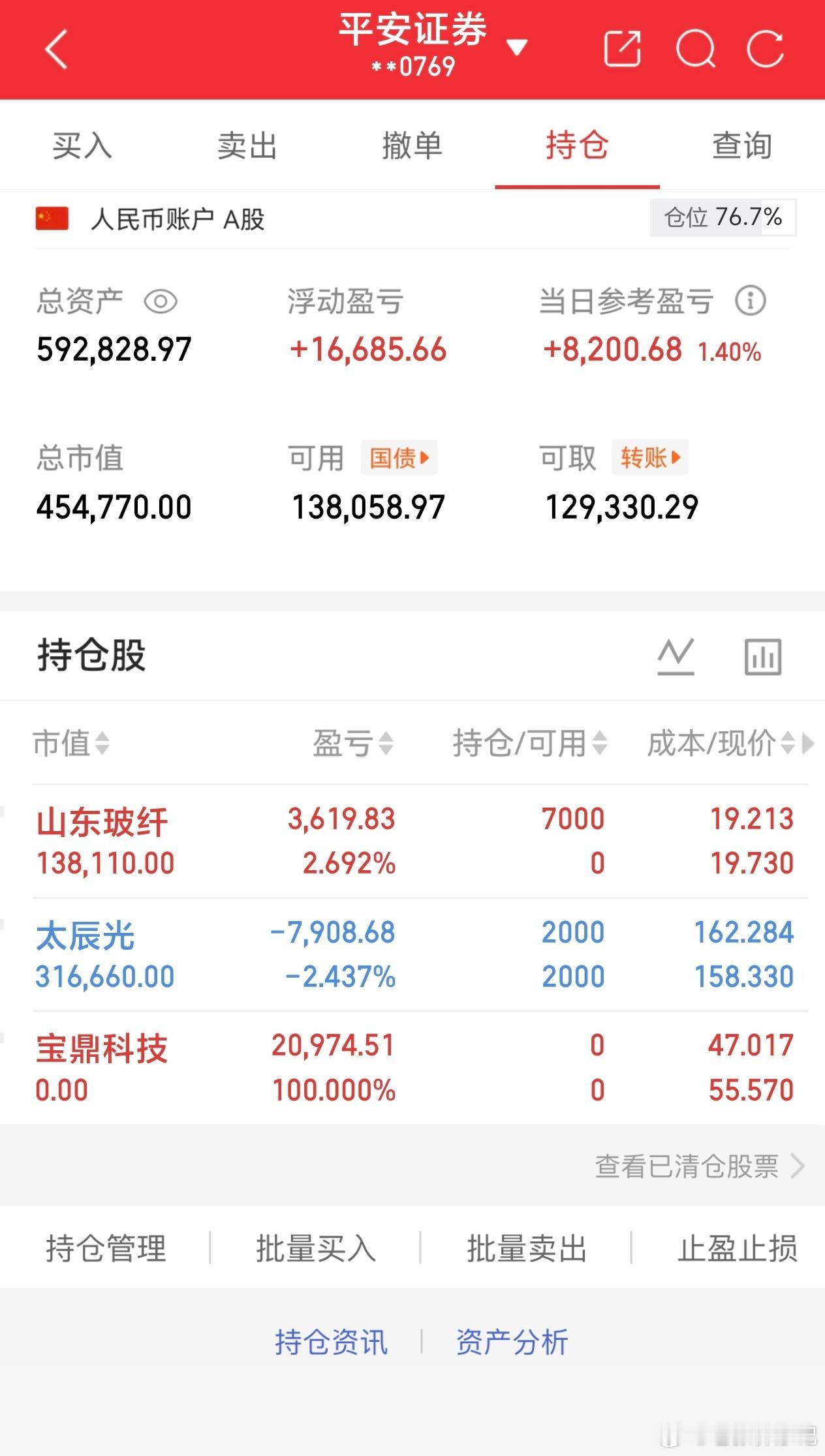Open the 资产分析 link
This screenshot has width=825, height=1456.
[512, 1342]
